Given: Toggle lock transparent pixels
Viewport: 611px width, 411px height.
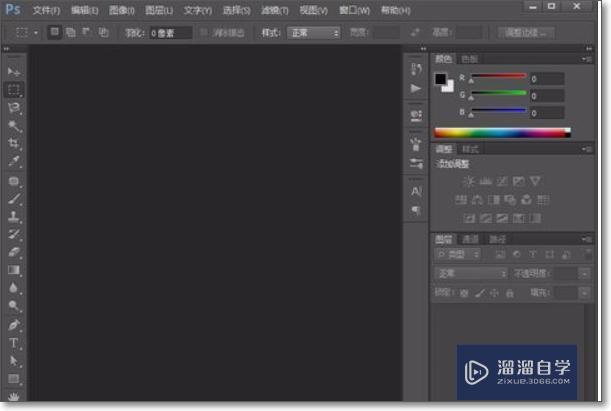Looking at the screenshot, I should coord(464,293).
